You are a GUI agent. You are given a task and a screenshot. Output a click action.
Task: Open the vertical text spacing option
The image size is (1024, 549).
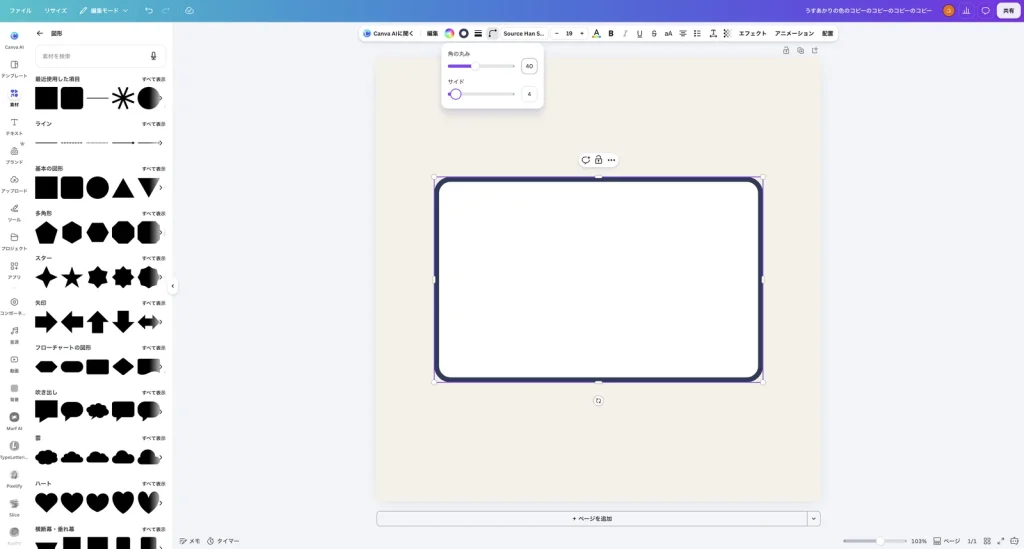tap(712, 33)
